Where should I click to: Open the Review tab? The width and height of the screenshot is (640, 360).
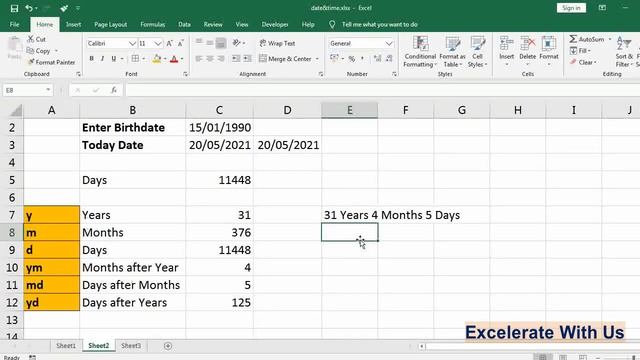213,24
